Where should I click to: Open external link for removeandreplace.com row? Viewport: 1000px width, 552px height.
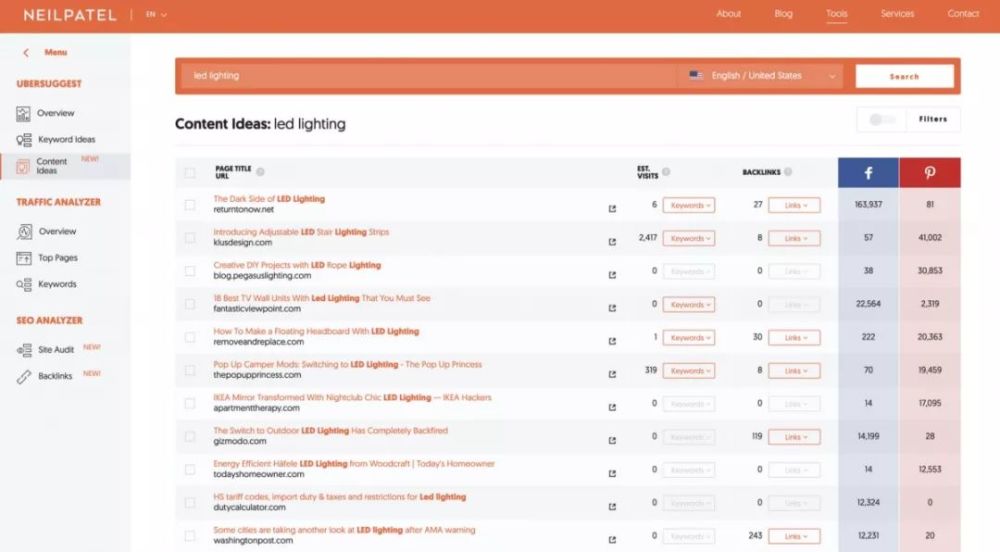tap(612, 341)
